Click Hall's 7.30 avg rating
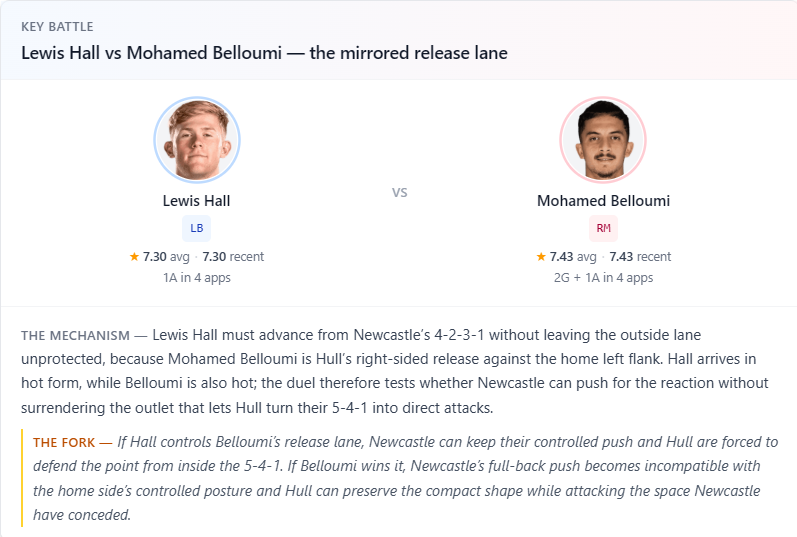 [x=166, y=256]
